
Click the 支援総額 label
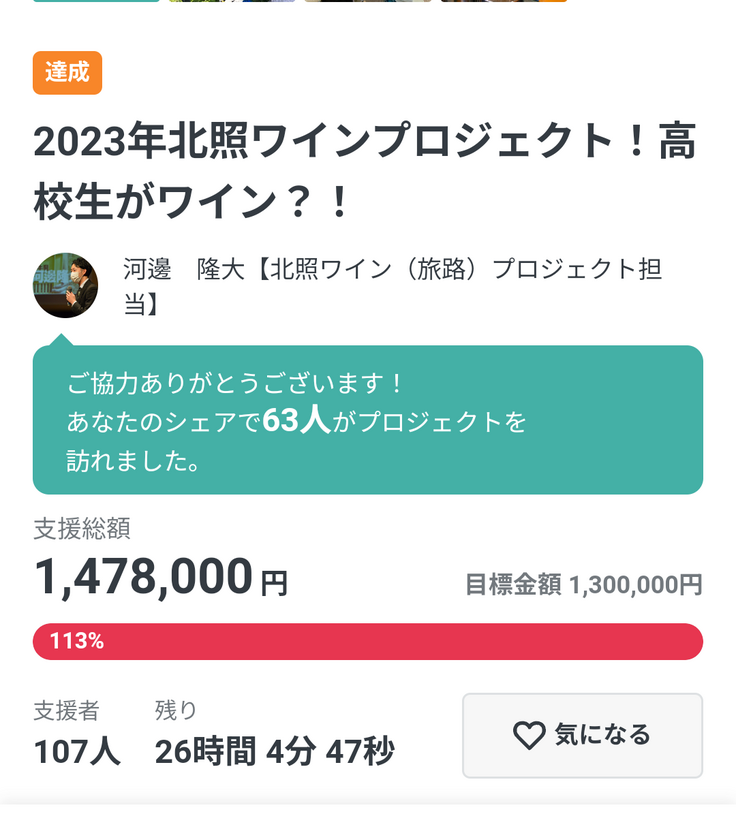82,529
